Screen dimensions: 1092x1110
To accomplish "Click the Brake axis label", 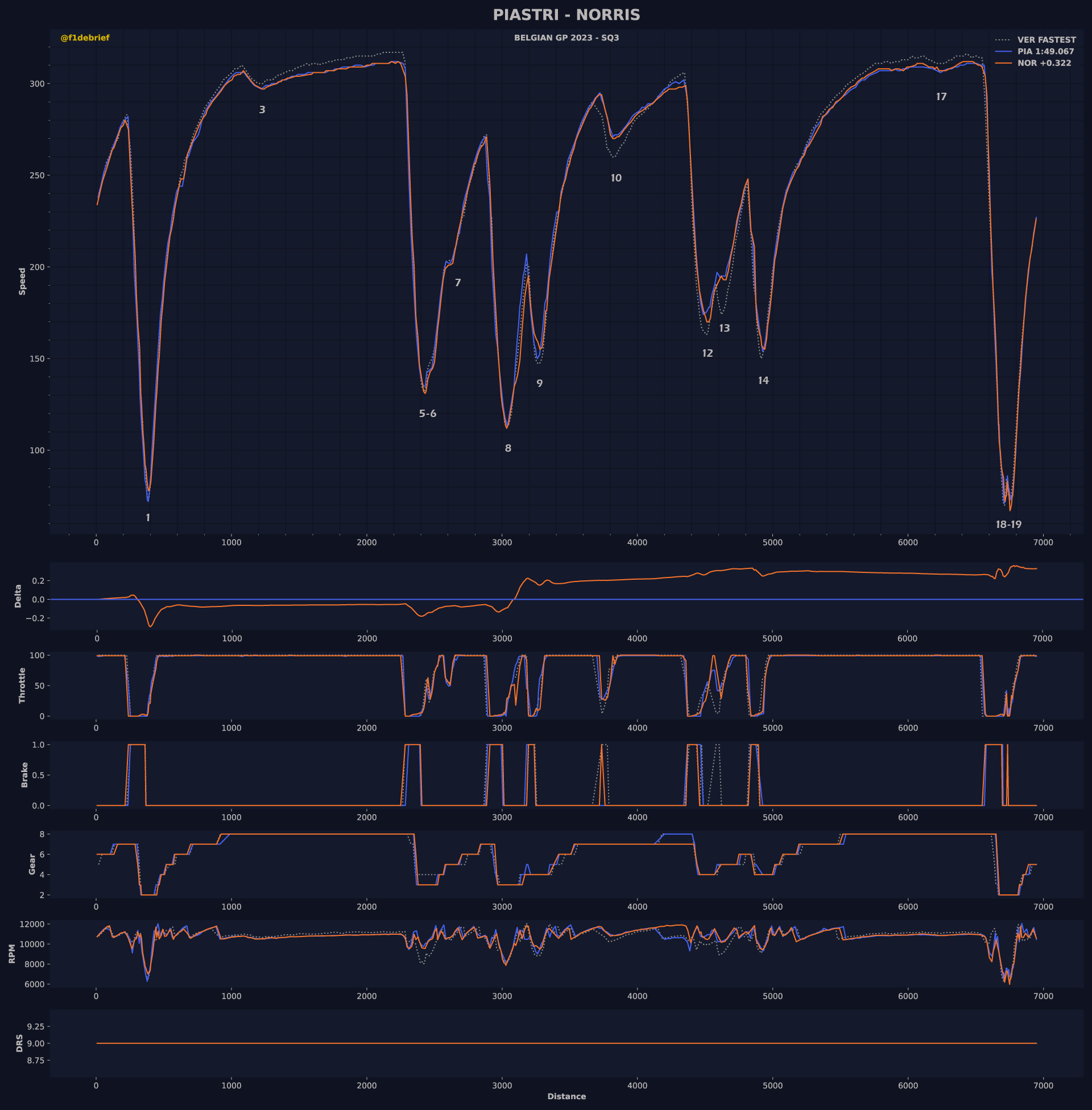I will point(24,774).
